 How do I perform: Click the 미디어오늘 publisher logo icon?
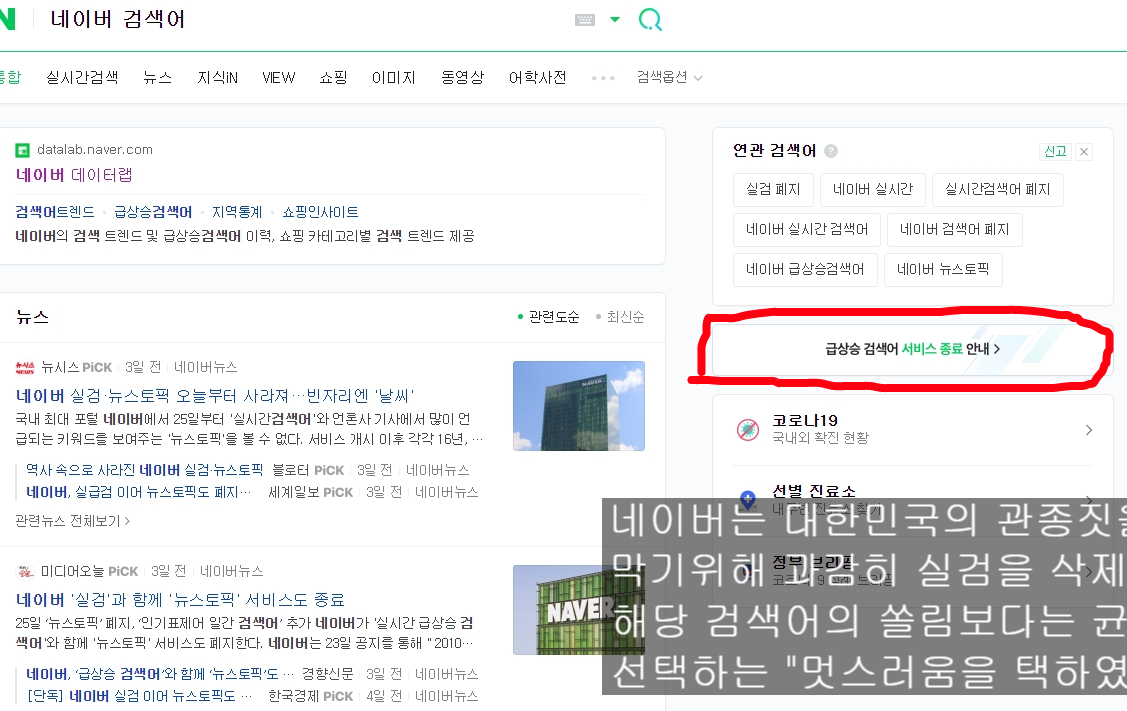point(25,572)
